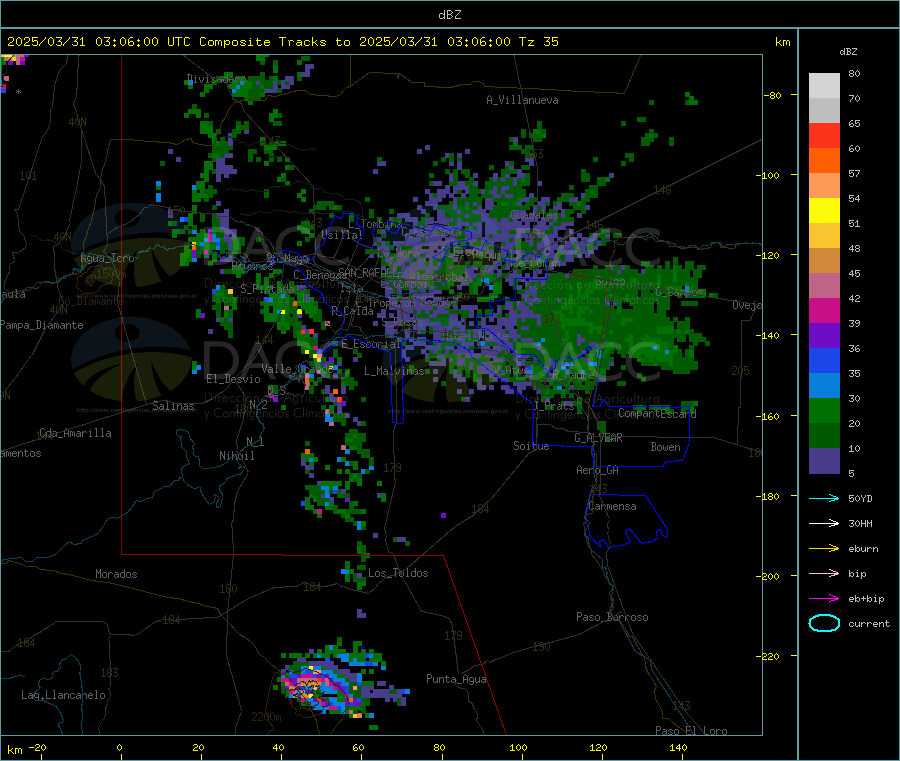
Task: Click the 'dBZ' title at the top
Action: click(449, 15)
